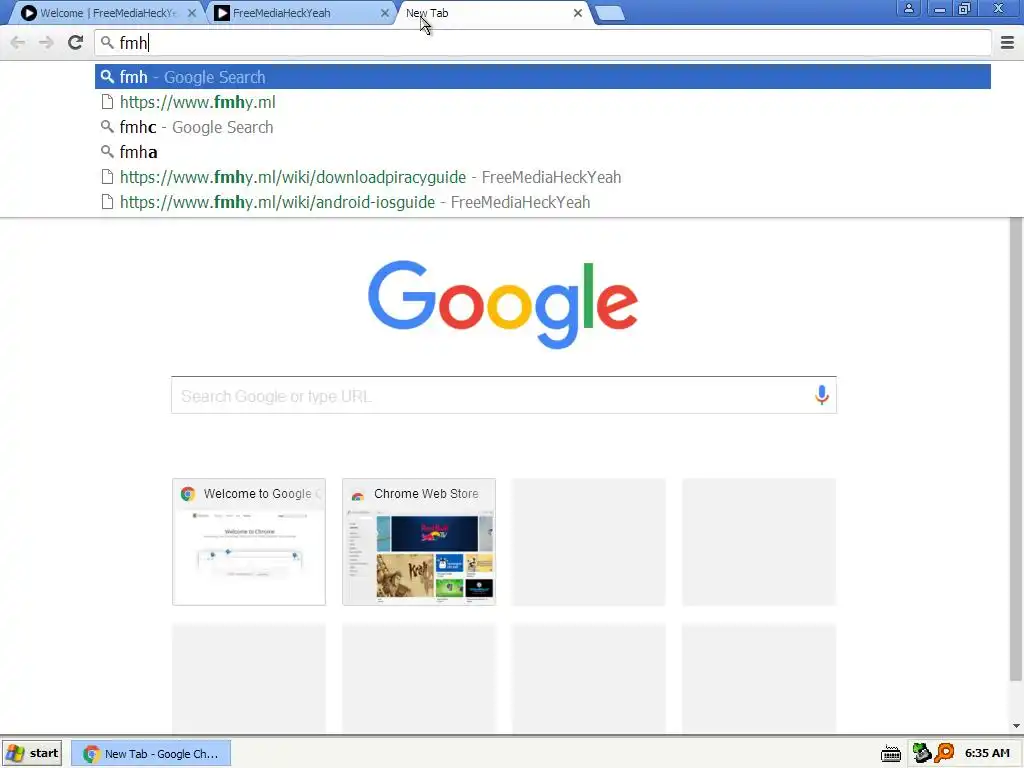
Task: Close the second FreeMediaHeckYeah tab
Action: coord(385,13)
